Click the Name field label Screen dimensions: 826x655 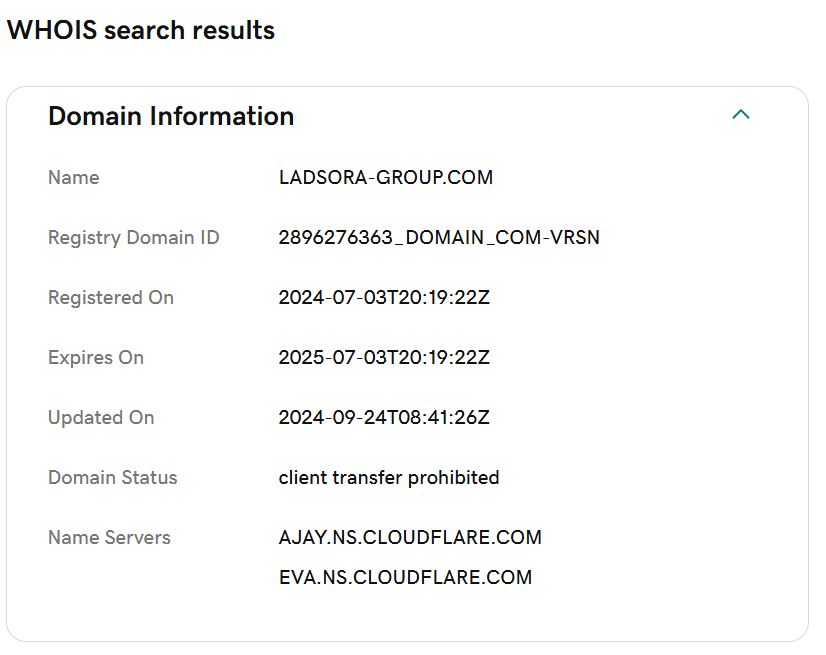pos(73,178)
